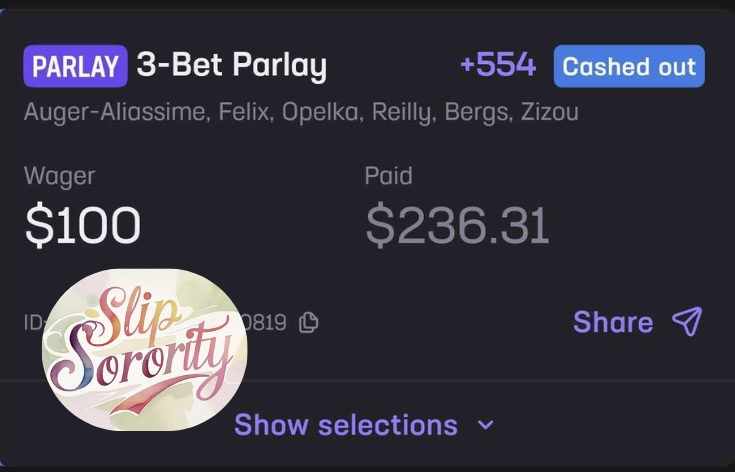735x472 pixels.
Task: Click the ID label before the bet number
Action: (33, 322)
